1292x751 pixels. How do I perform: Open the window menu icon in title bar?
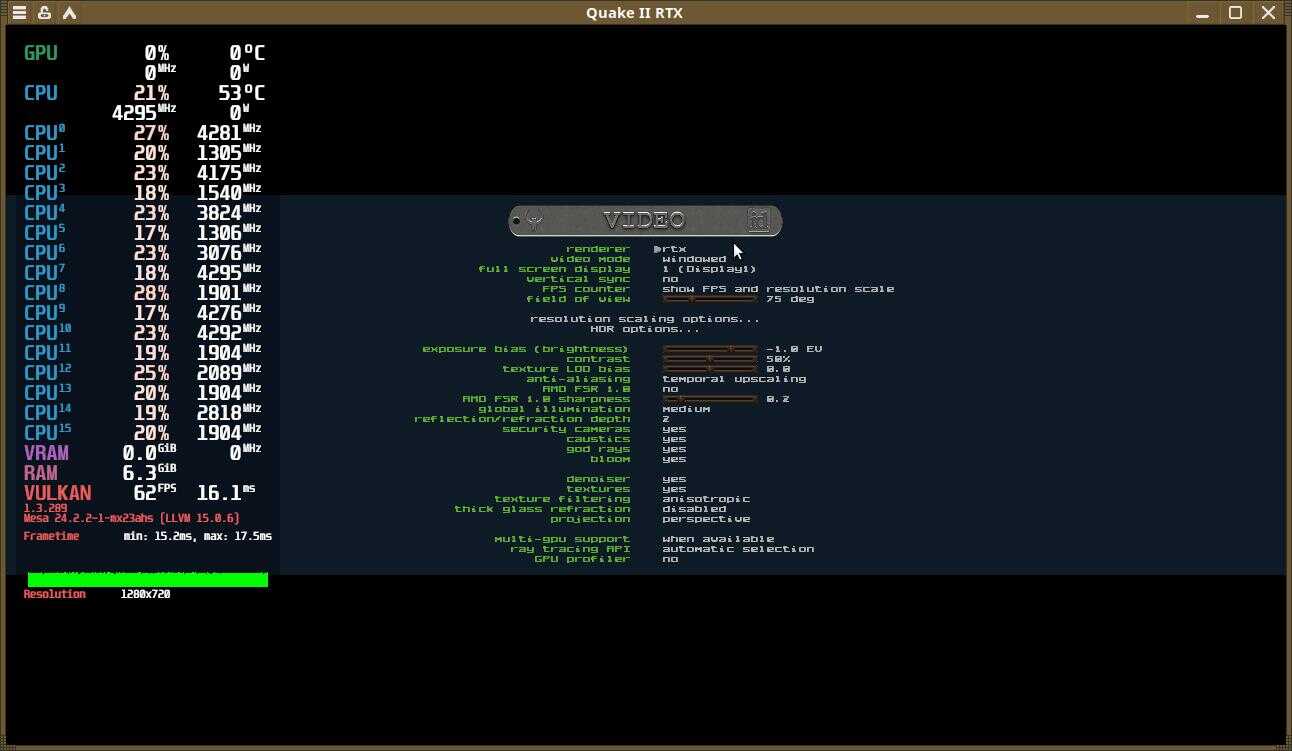19,13
